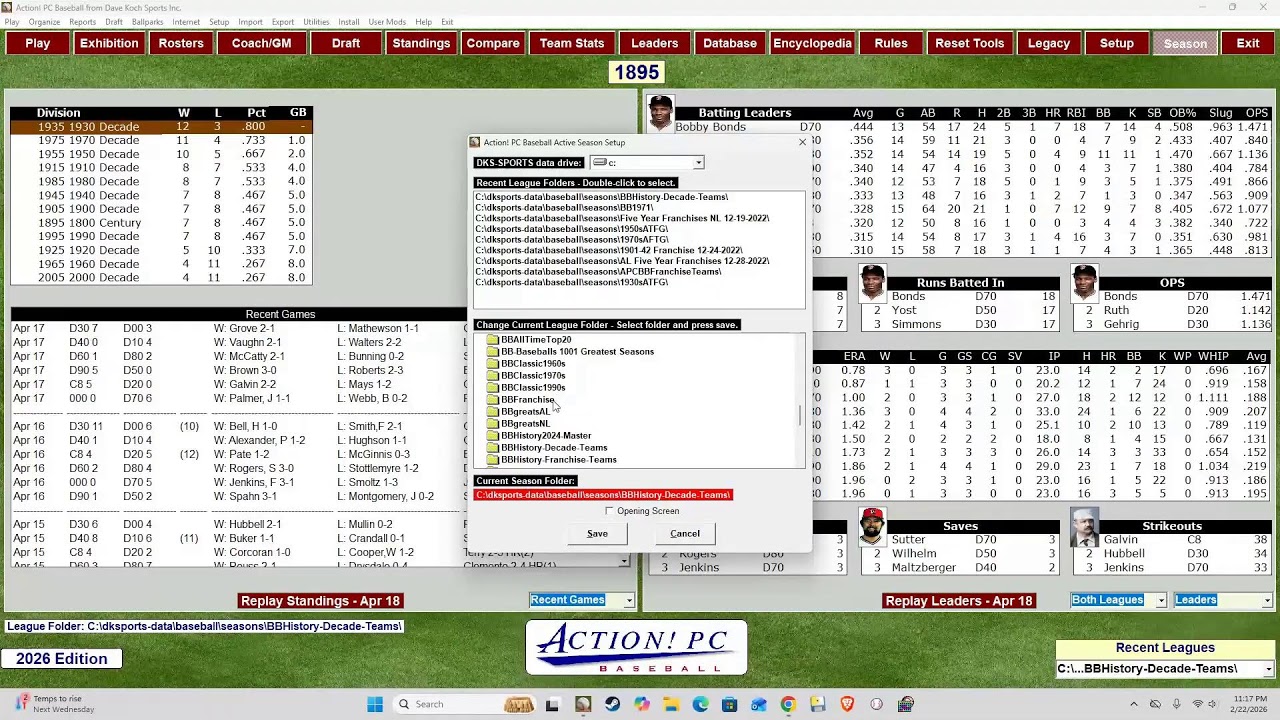Image resolution: width=1280 pixels, height=720 pixels.
Task: Select the BBAllTimeTop20 folder icon
Action: pyautogui.click(x=492, y=340)
